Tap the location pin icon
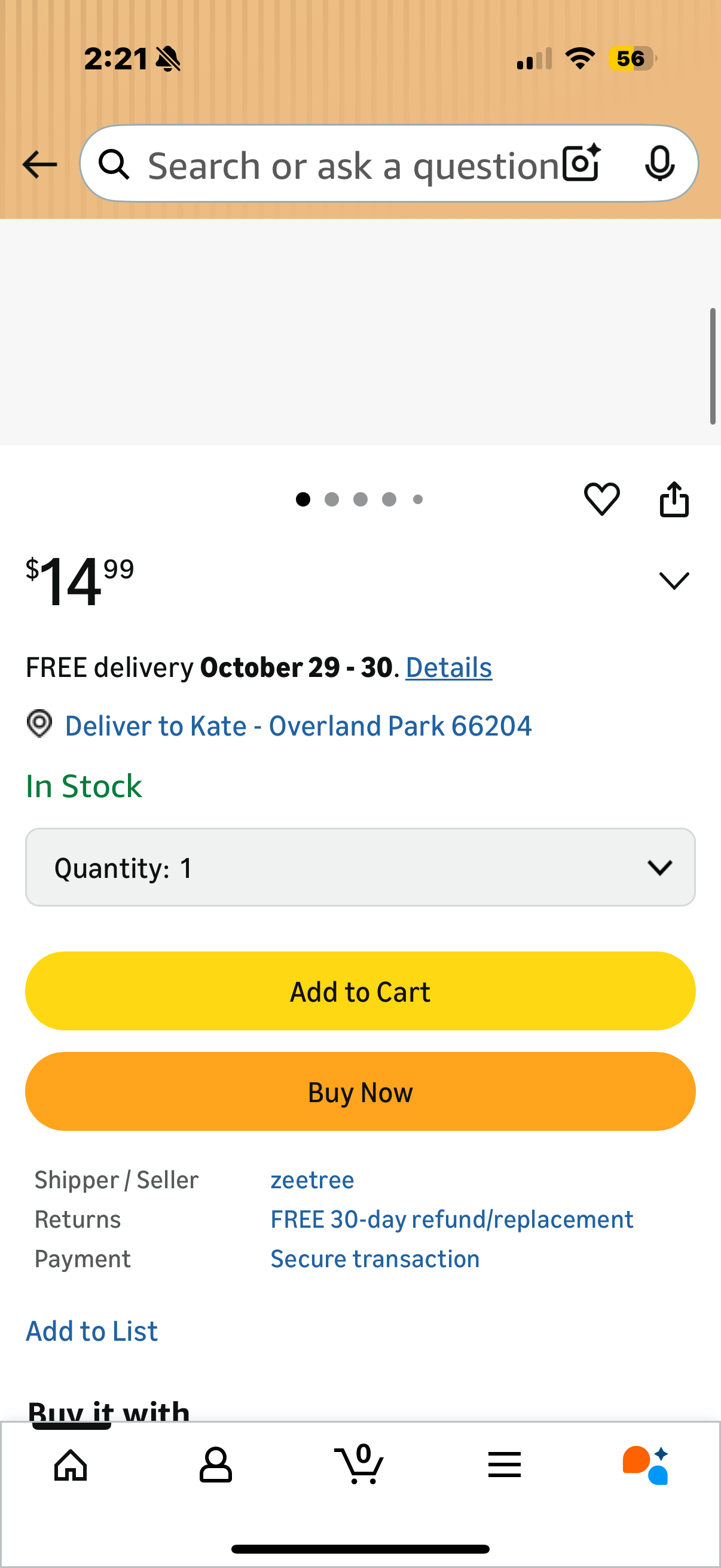 (x=39, y=724)
